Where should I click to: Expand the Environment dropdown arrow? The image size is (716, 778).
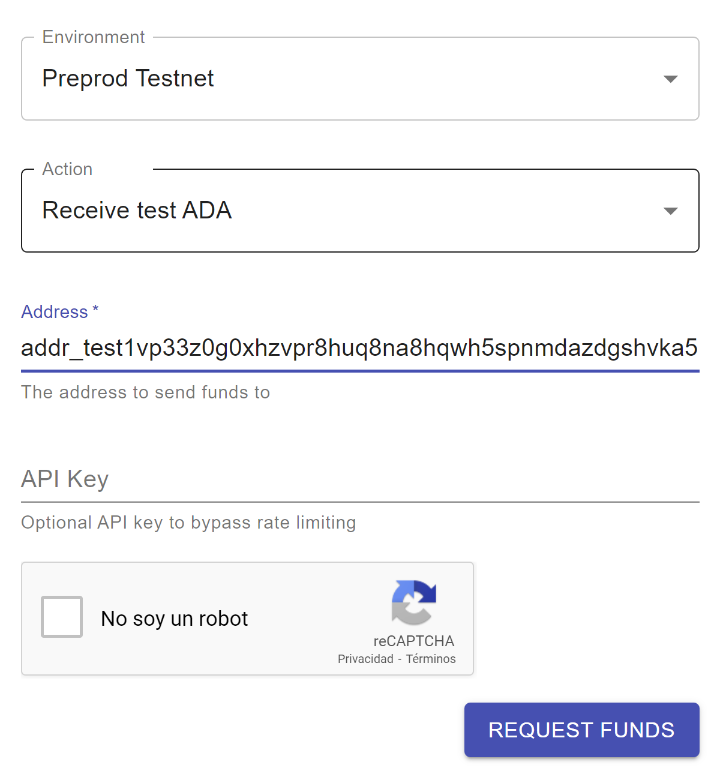[671, 79]
